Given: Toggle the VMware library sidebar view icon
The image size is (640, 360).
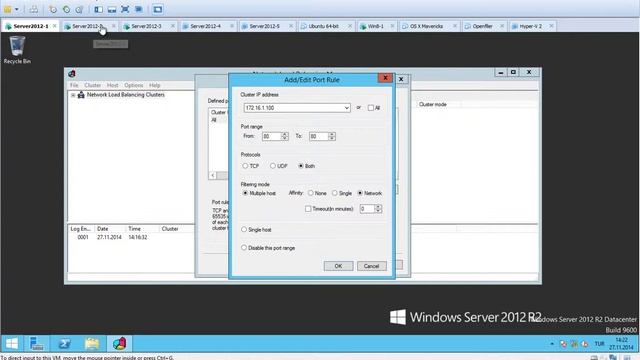Looking at the screenshot, I should (x=98, y=9).
